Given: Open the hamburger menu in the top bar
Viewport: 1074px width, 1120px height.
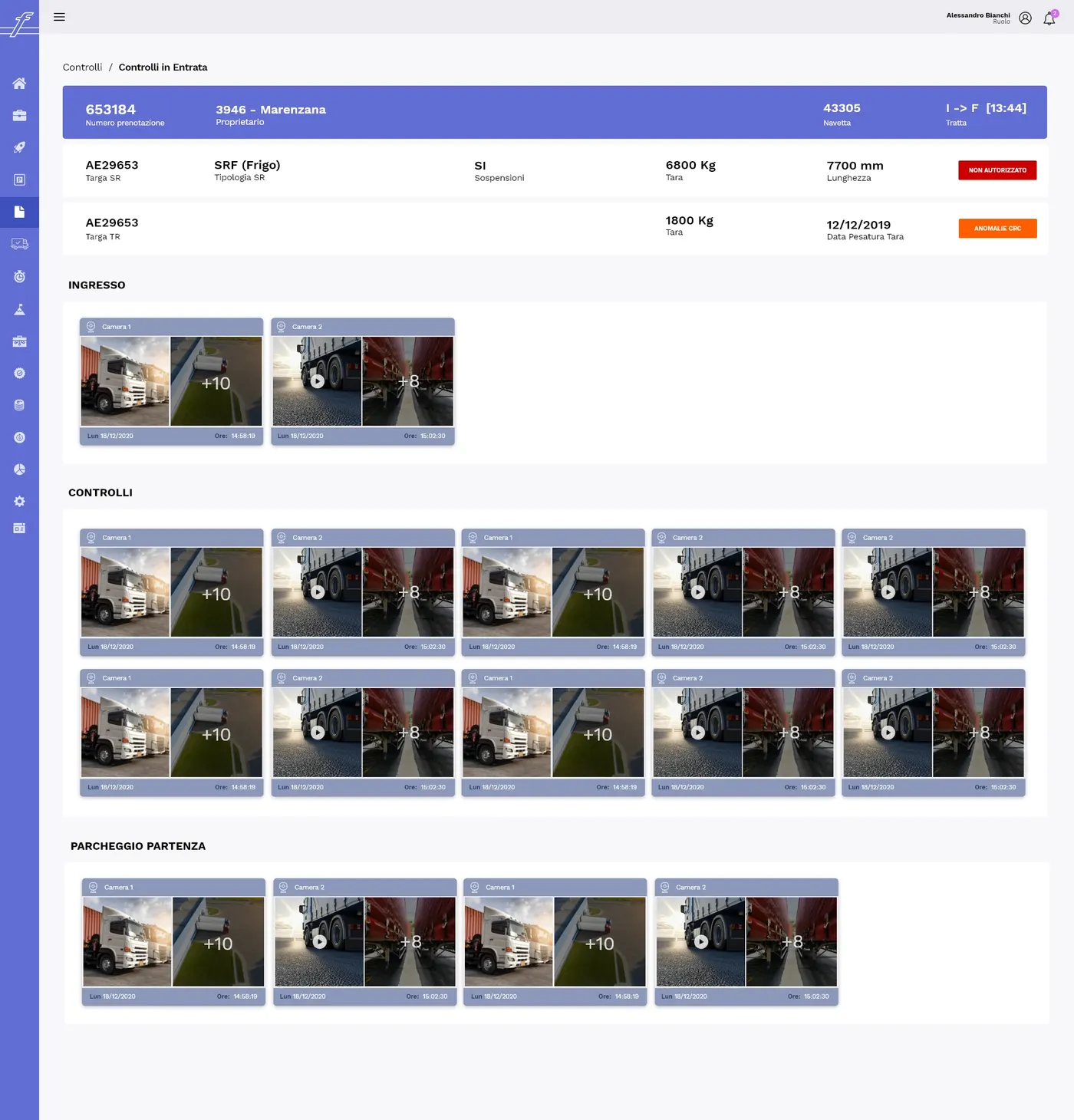Looking at the screenshot, I should 59,17.
